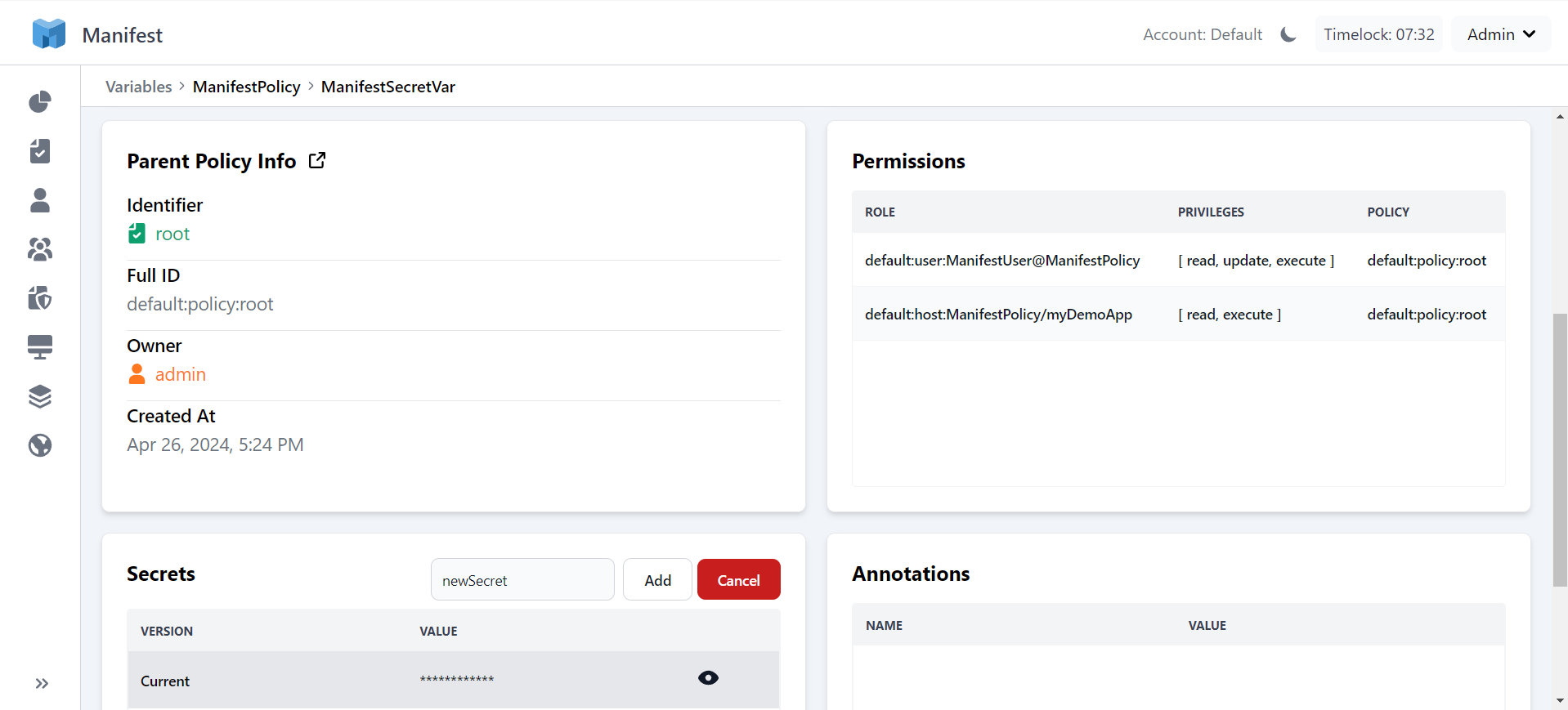Click default:user:ManifestUser@ManifestPolicy role cell
The image size is (1568, 710).
click(1002, 260)
